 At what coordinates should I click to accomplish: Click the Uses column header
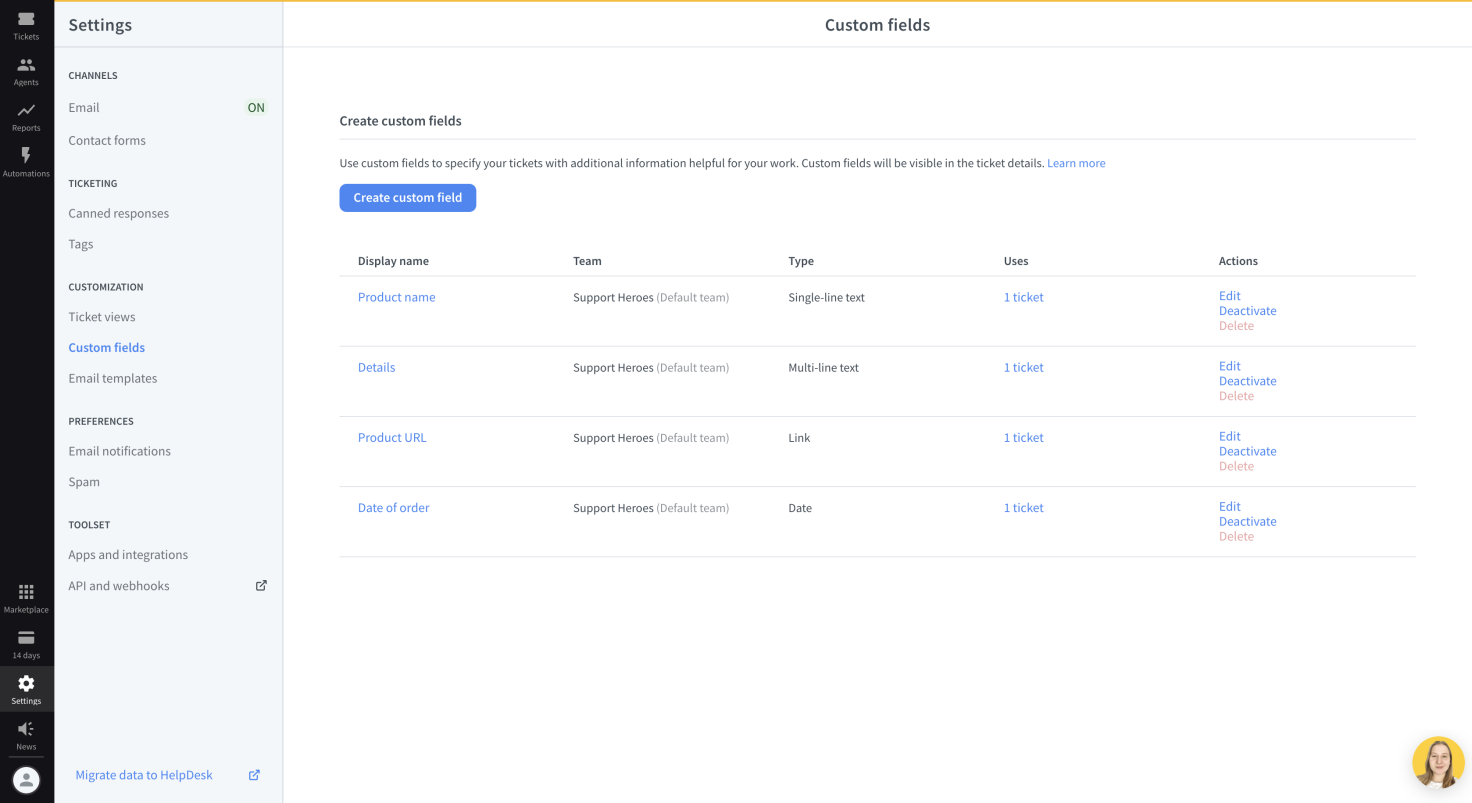[x=1016, y=261]
